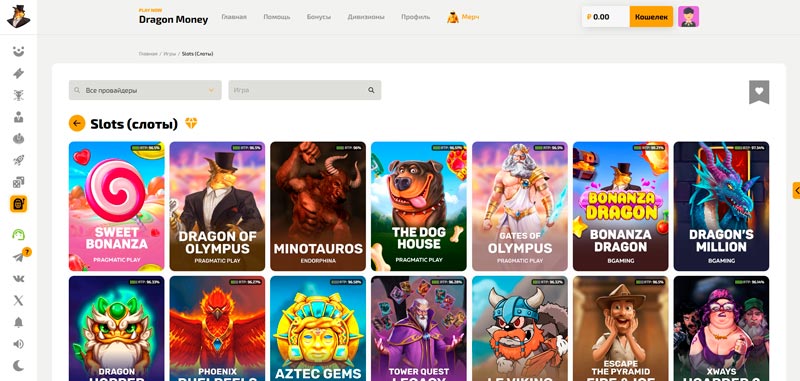Go to Главная in the top menu
The height and width of the screenshot is (381, 800).
[x=234, y=17]
